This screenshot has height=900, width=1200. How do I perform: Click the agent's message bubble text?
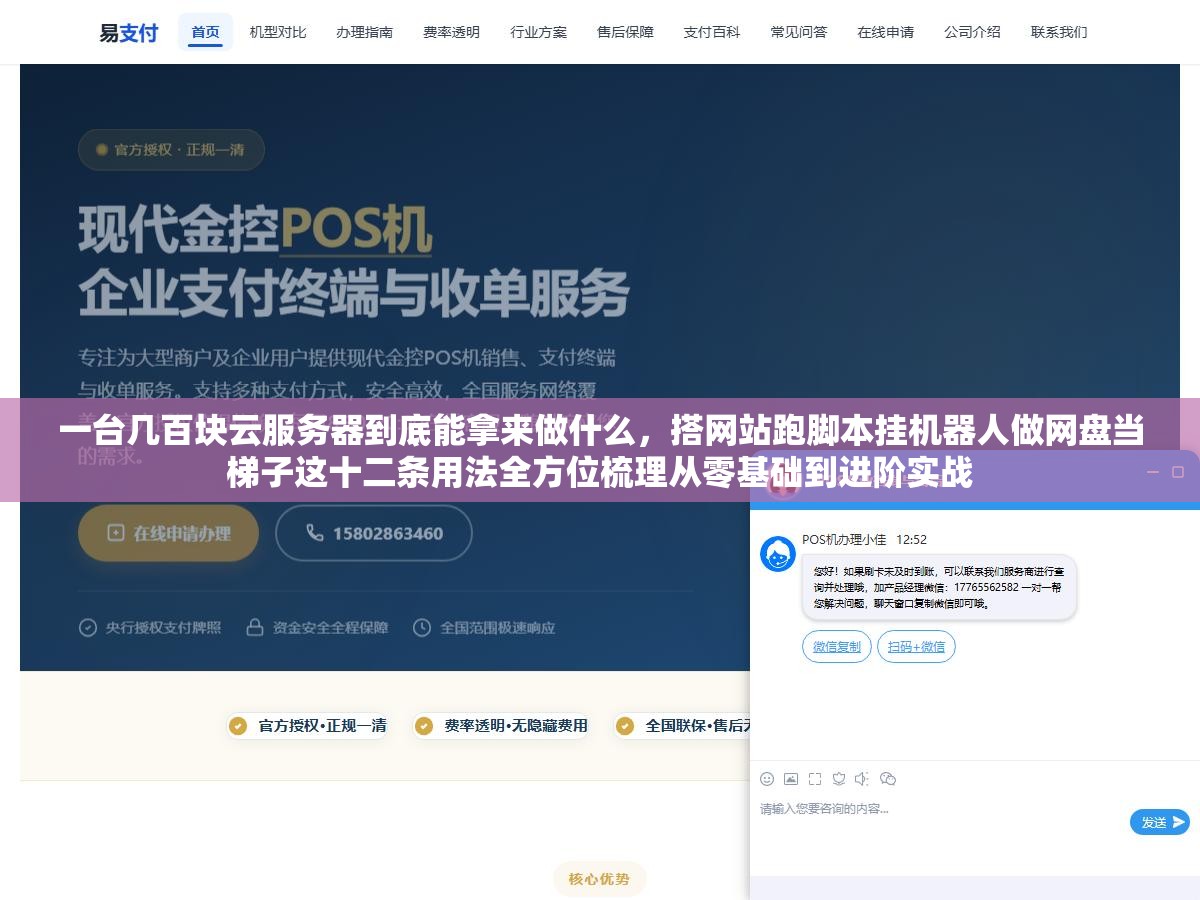pyautogui.click(x=939, y=588)
